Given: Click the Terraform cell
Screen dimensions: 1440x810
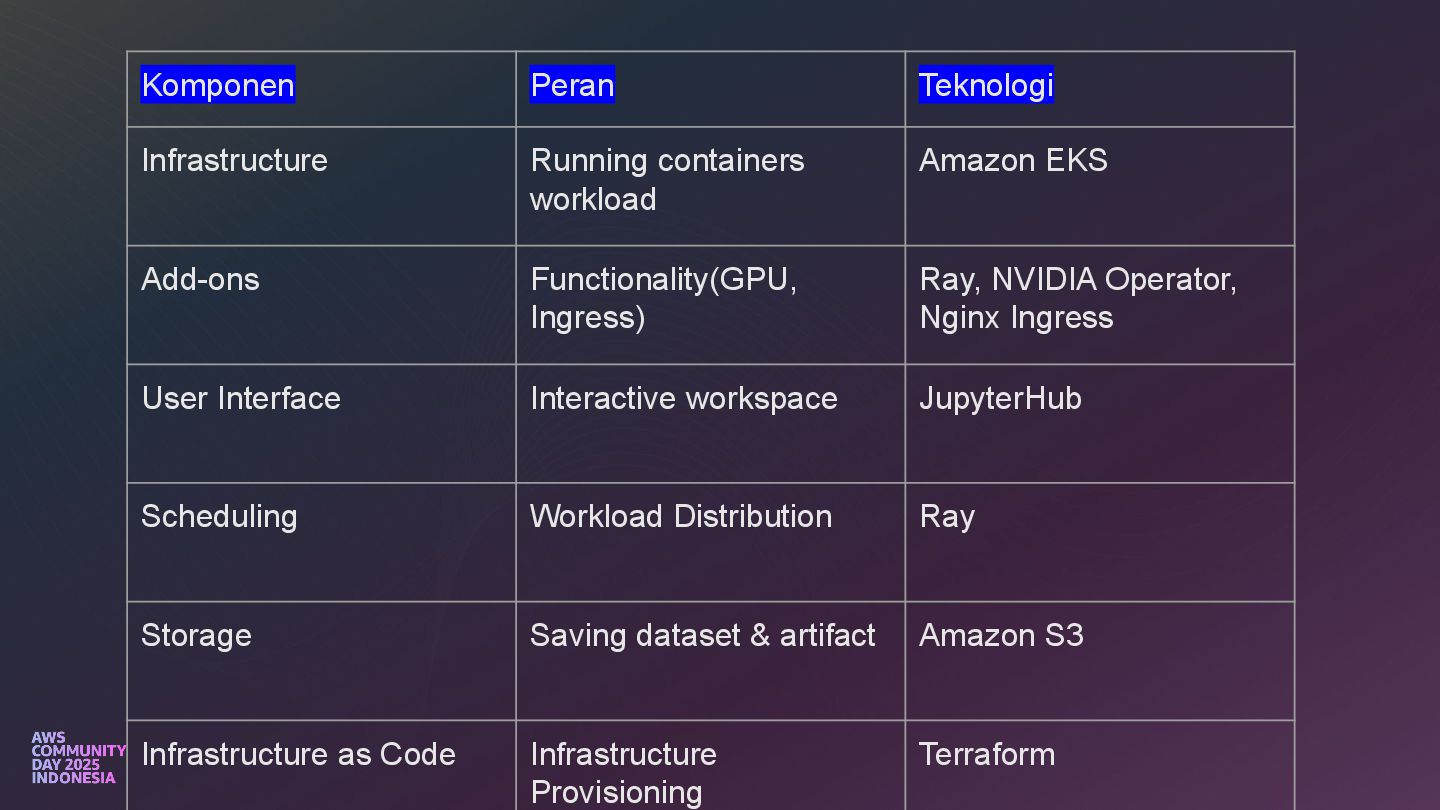Looking at the screenshot, I should [987, 754].
